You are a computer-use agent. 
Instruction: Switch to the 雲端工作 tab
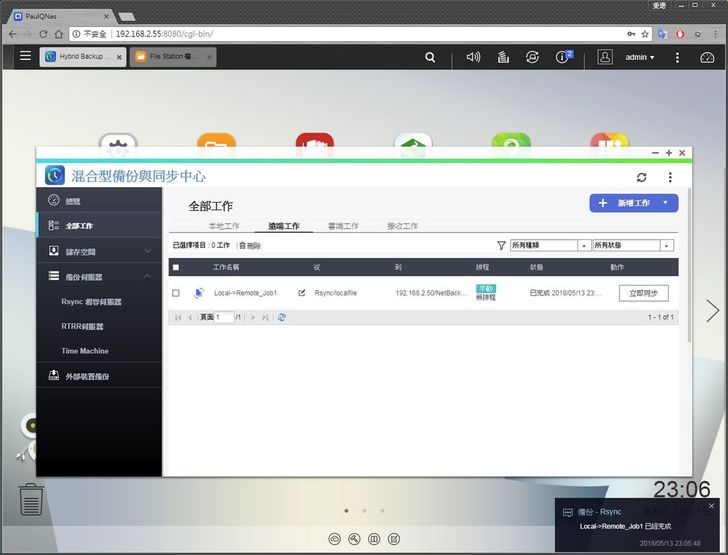pyautogui.click(x=343, y=226)
